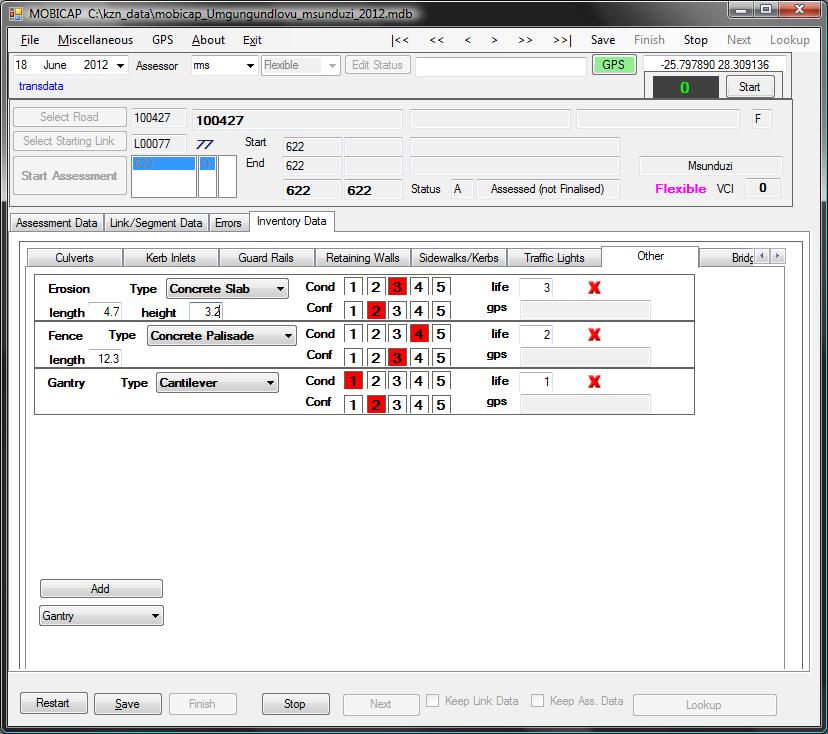Click the red X on Gantry row
Viewport: 828px width, 734px height.
(594, 382)
